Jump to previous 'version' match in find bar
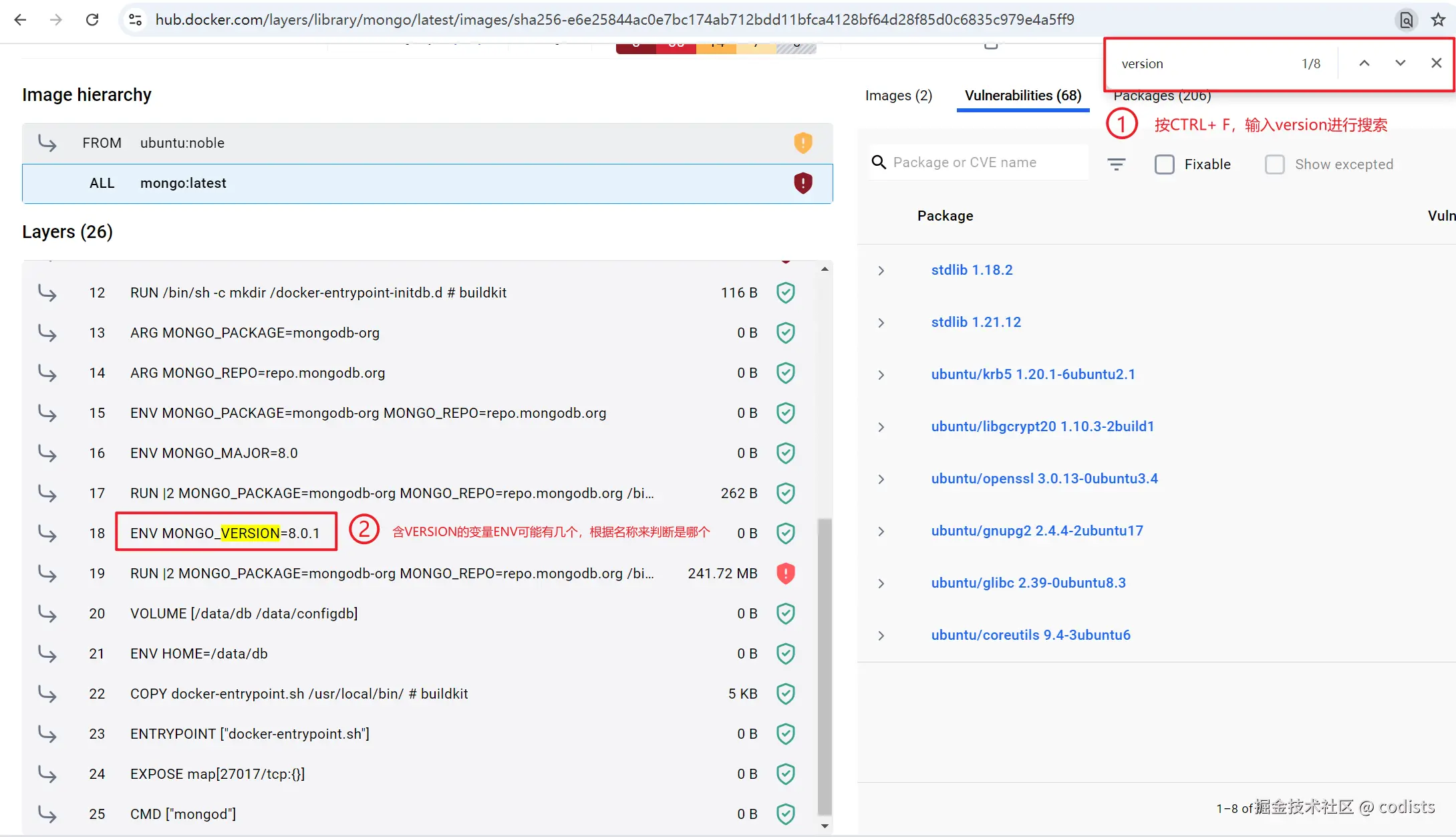The image size is (1456, 837). point(1364,62)
